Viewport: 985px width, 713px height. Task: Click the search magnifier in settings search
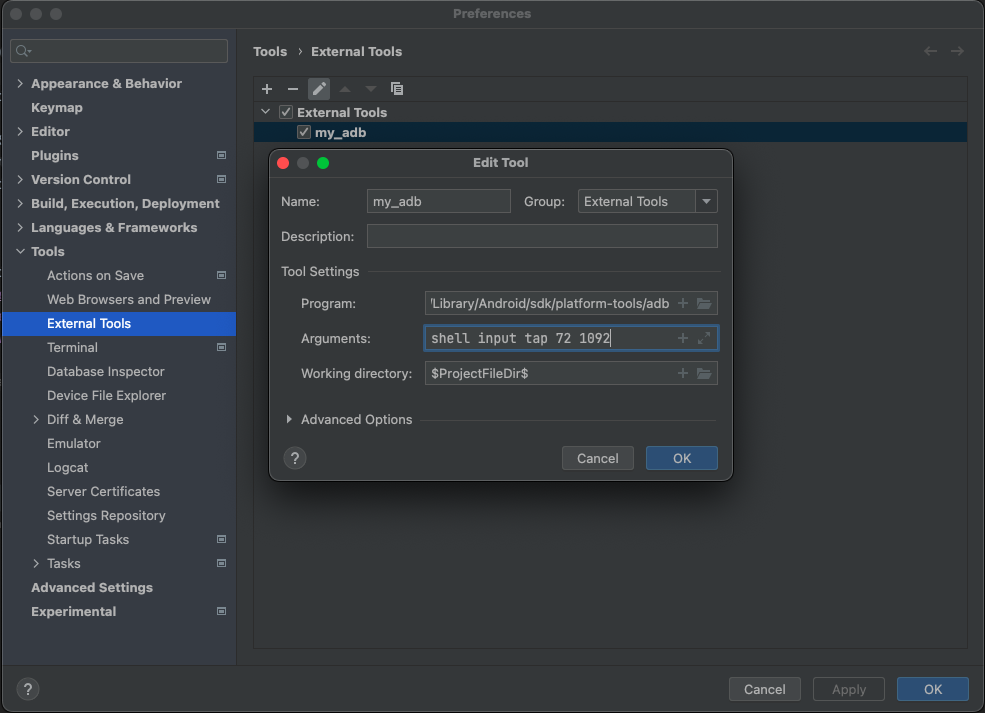tap(23, 51)
